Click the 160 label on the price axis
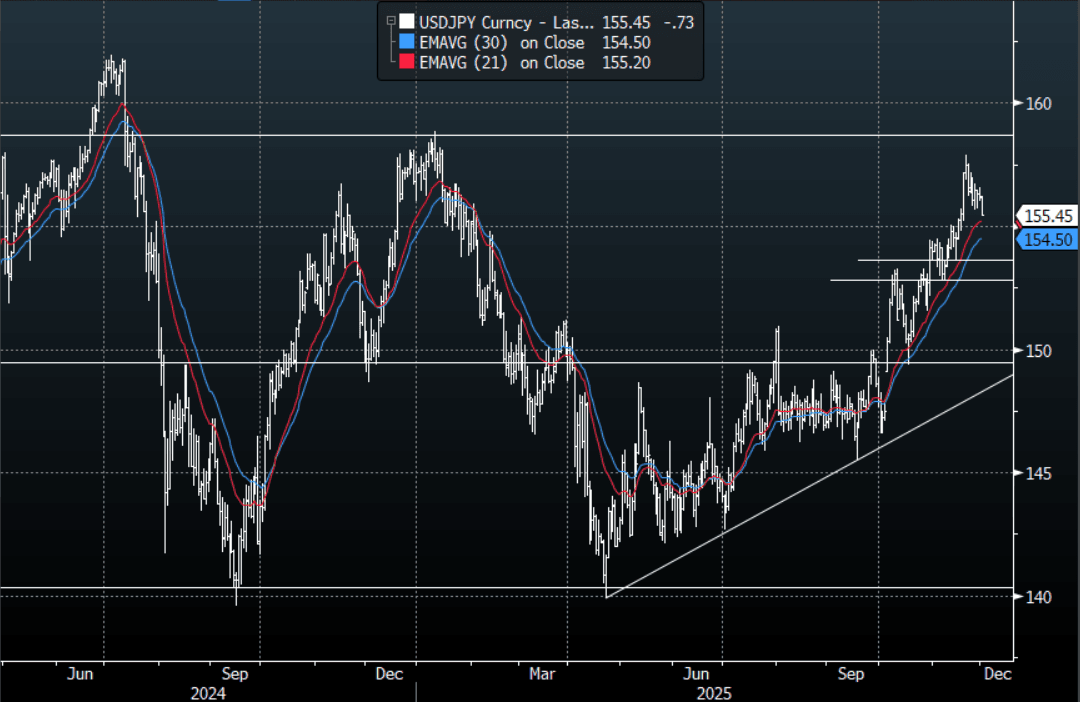The width and height of the screenshot is (1080, 702). (x=1035, y=103)
